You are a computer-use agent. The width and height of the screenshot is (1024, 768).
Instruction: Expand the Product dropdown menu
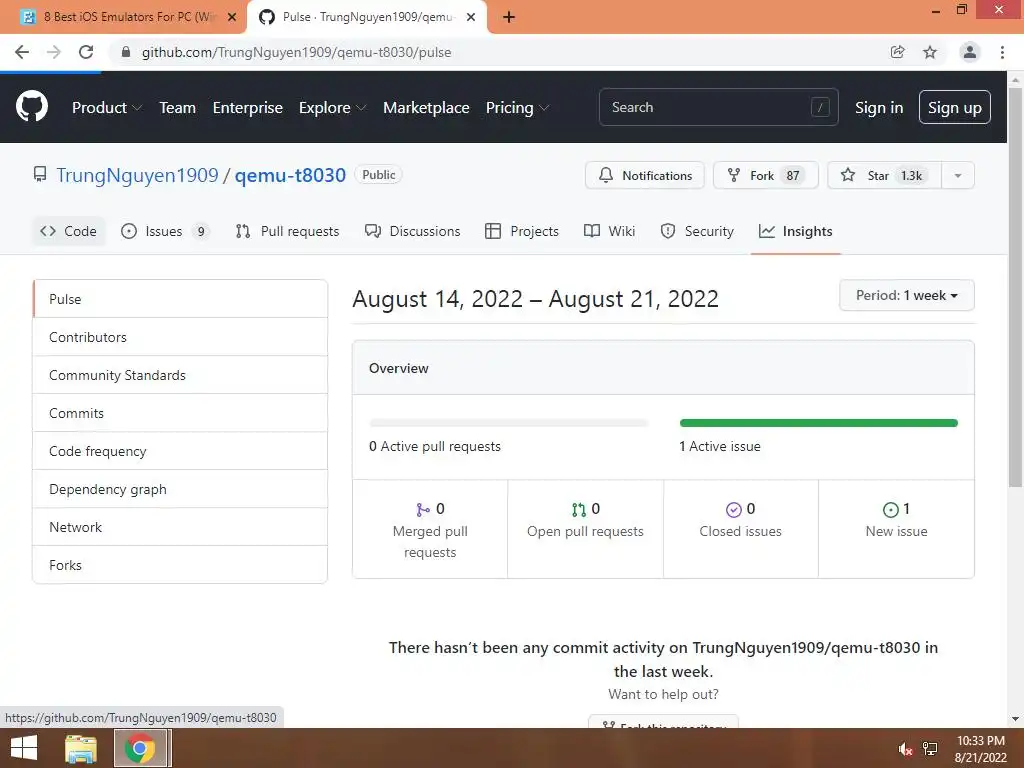pos(106,108)
